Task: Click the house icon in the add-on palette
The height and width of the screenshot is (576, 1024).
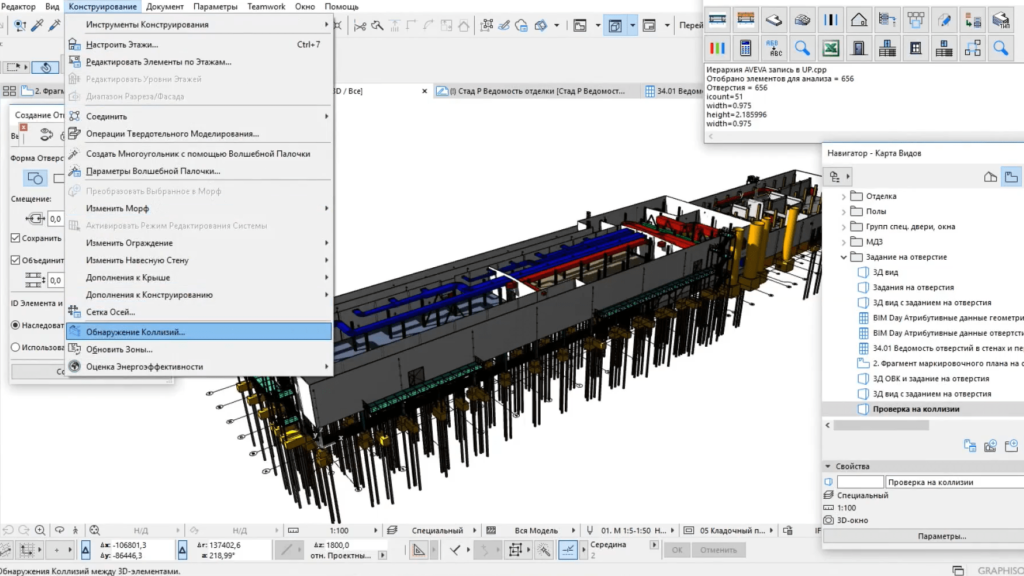Action: [x=858, y=18]
